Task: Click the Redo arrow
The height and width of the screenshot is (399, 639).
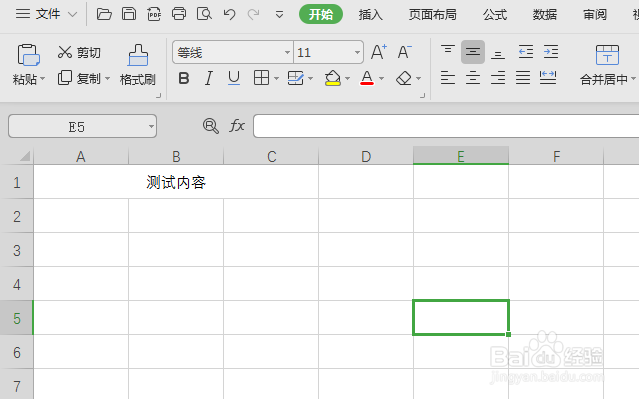Action: pos(253,14)
